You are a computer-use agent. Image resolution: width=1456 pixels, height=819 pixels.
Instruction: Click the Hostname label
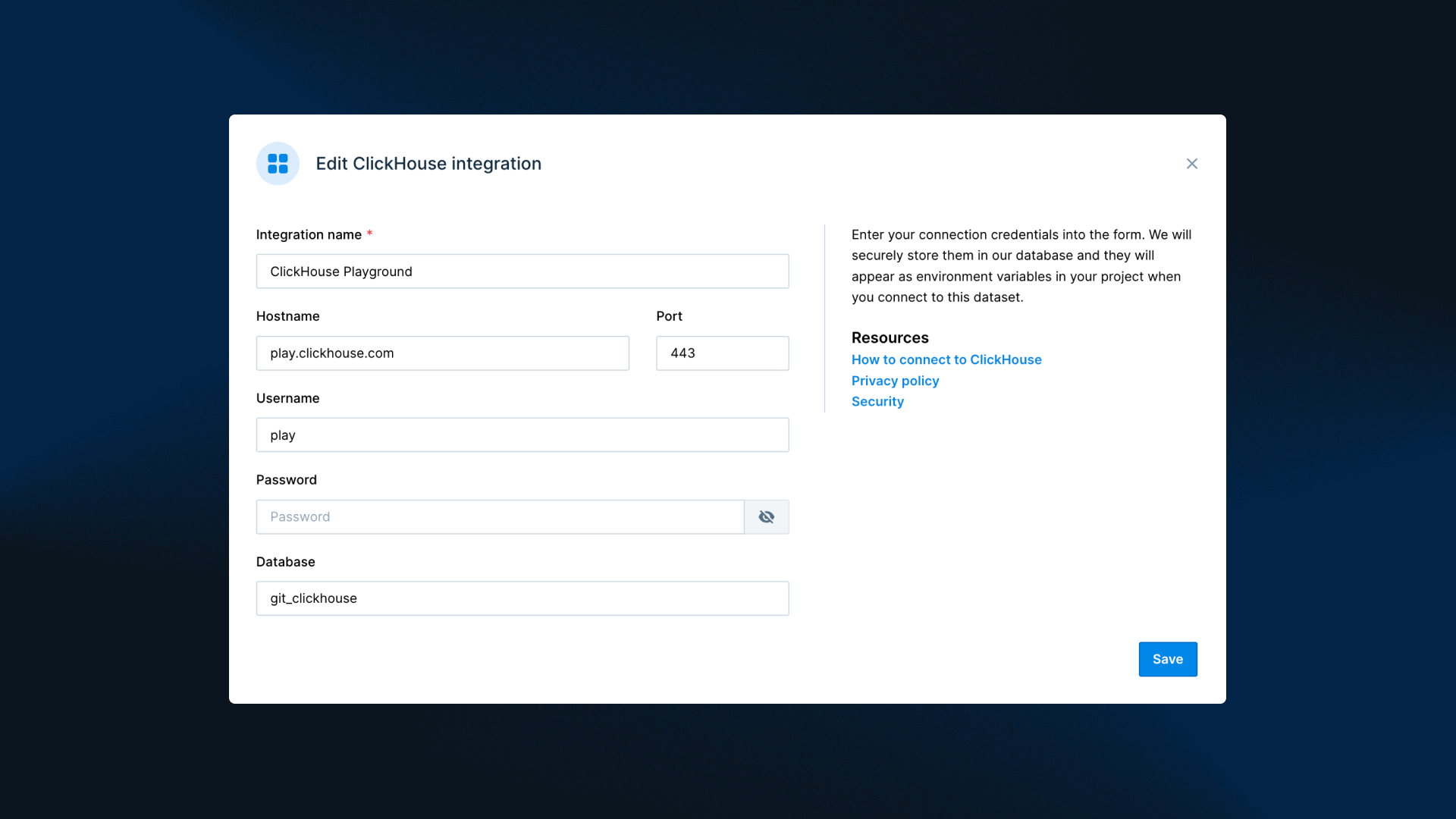point(288,316)
